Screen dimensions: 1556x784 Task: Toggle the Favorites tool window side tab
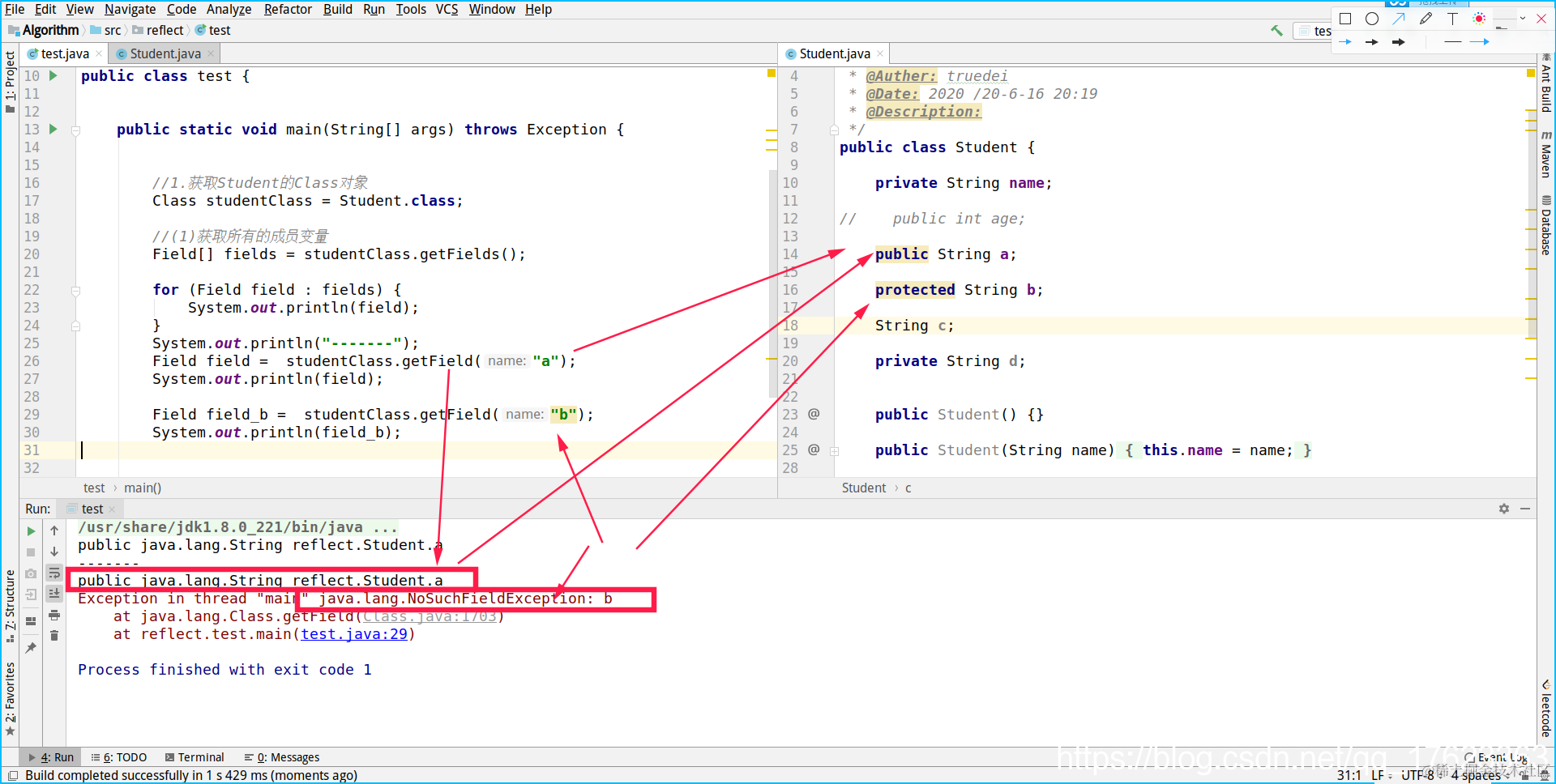(10, 698)
